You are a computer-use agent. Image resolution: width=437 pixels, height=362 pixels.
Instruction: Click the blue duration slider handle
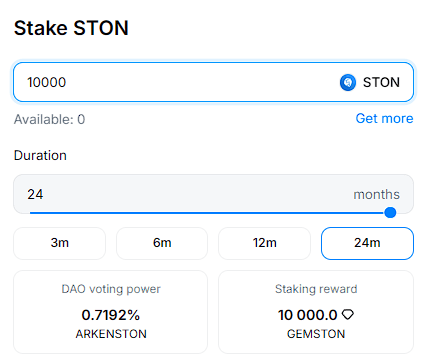(x=390, y=212)
